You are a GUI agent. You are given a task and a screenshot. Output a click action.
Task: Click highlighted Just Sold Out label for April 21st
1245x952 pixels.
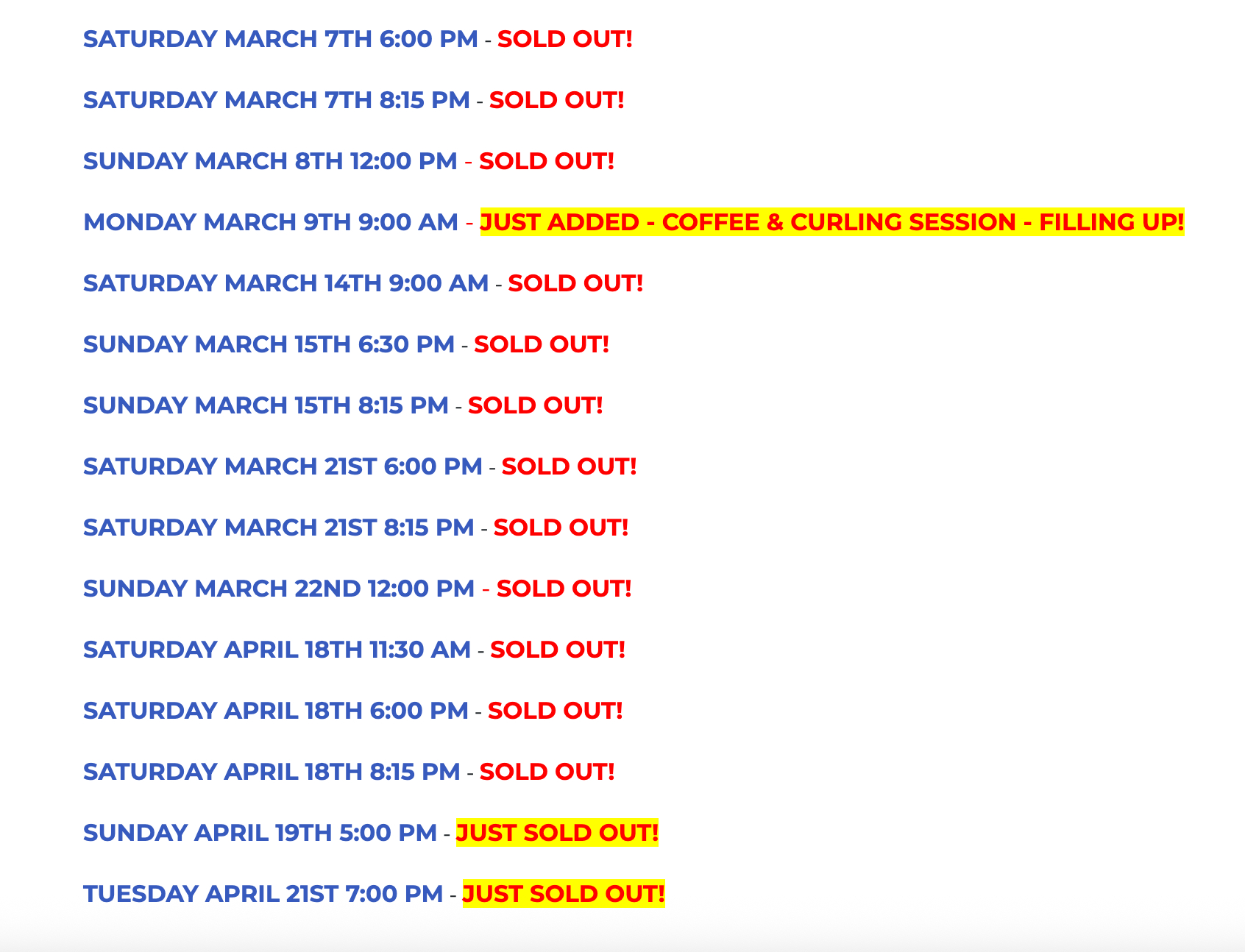[x=564, y=894]
